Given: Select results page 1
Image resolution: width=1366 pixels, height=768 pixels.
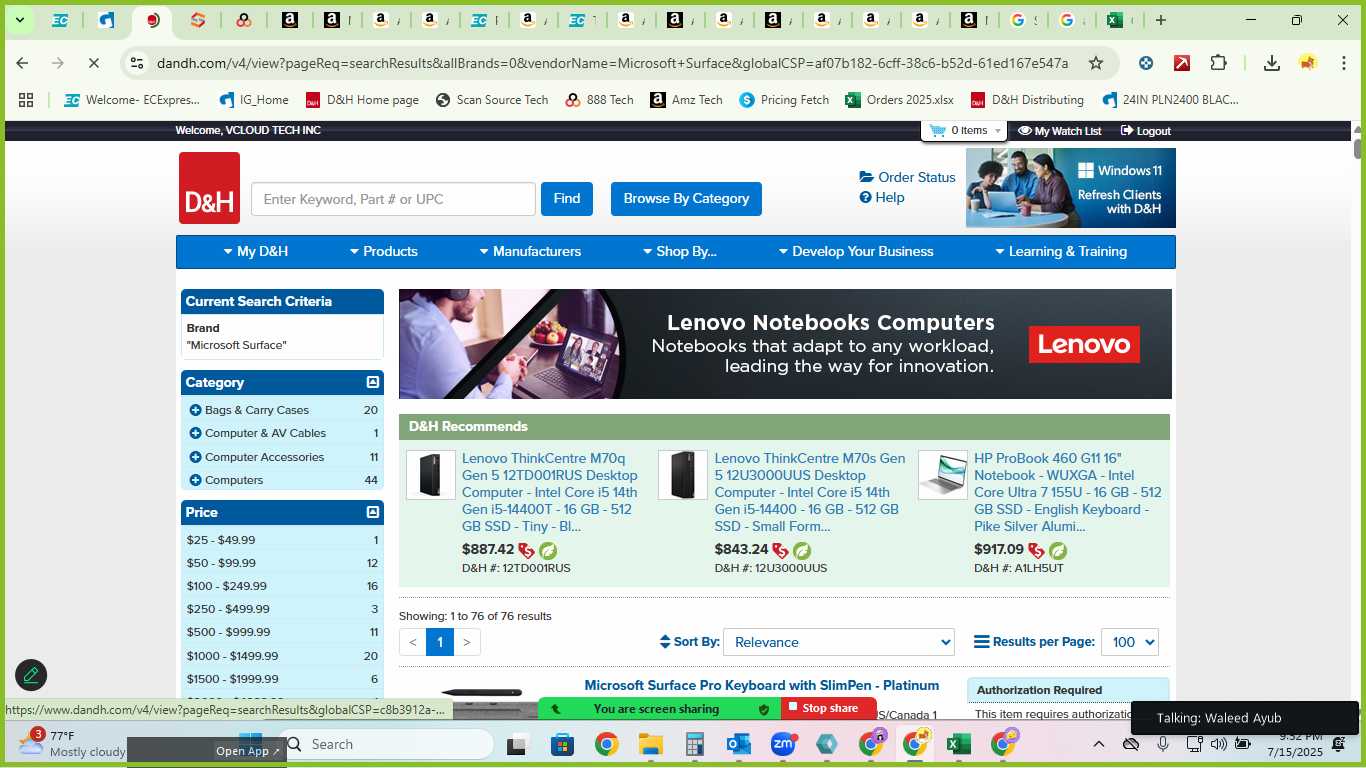Looking at the screenshot, I should [440, 642].
